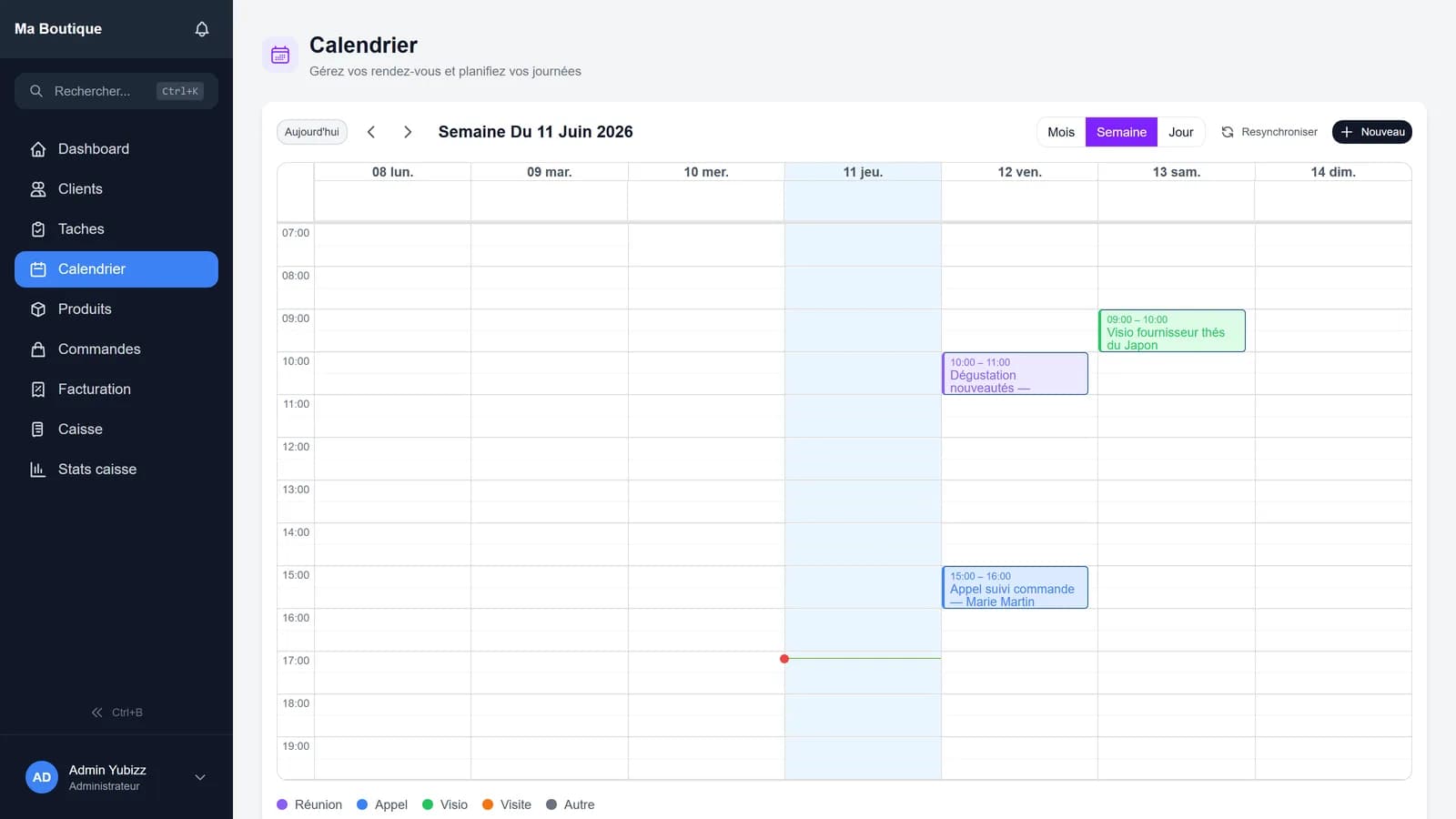The width and height of the screenshot is (1456, 819).
Task: Open Dégustation nouveautés event
Action: pyautogui.click(x=1015, y=374)
